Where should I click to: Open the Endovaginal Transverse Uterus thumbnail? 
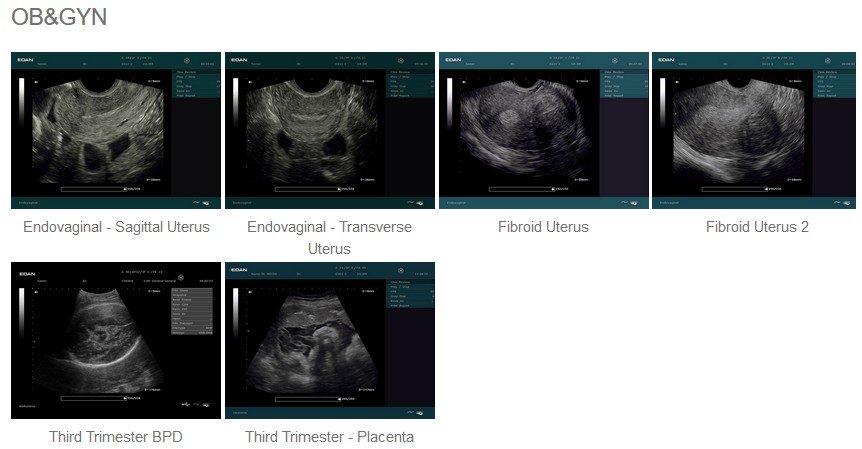330,130
